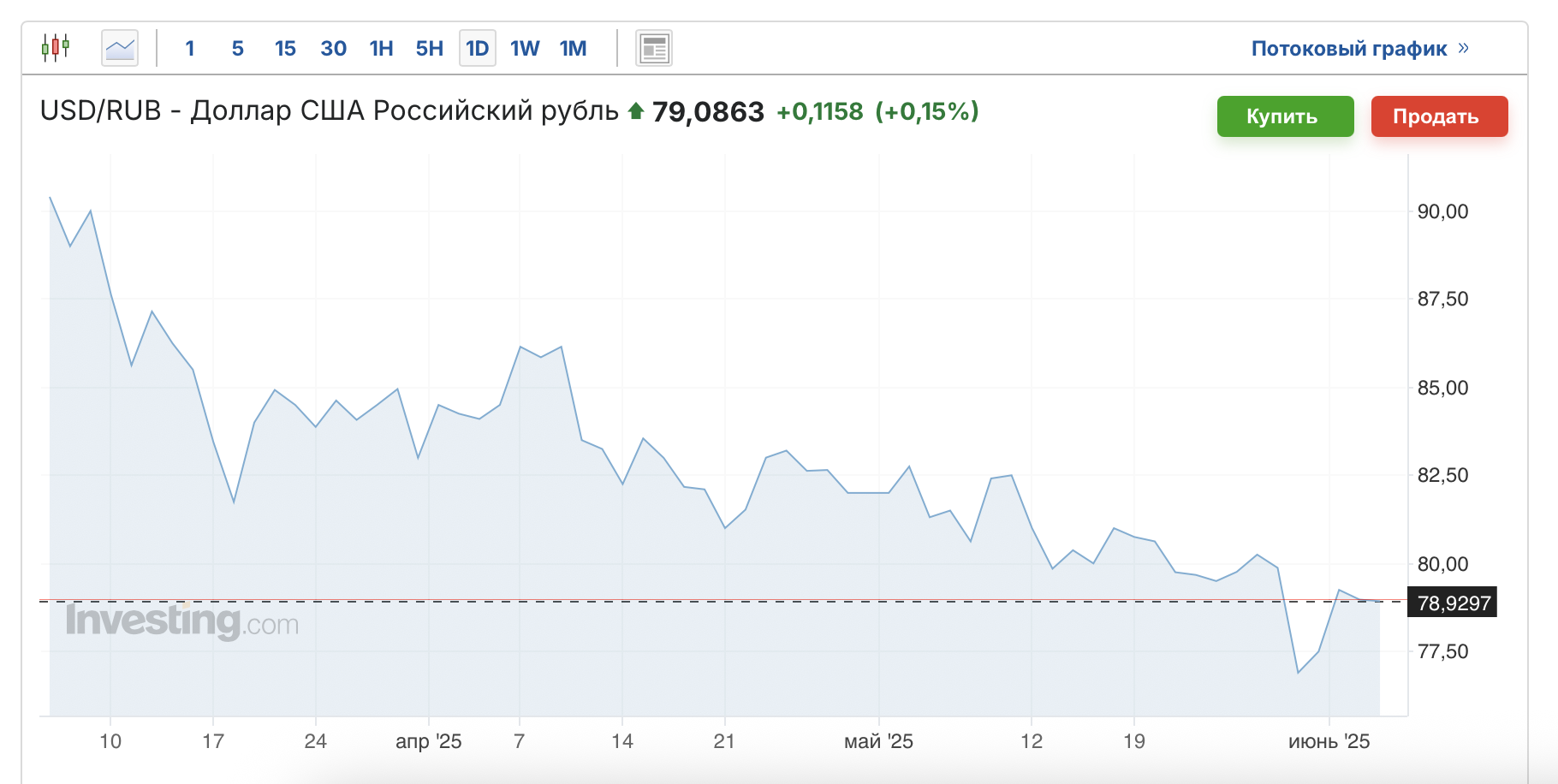This screenshot has width=1558, height=784.
Task: Set chart interval to 5 minutes
Action: pos(238,48)
